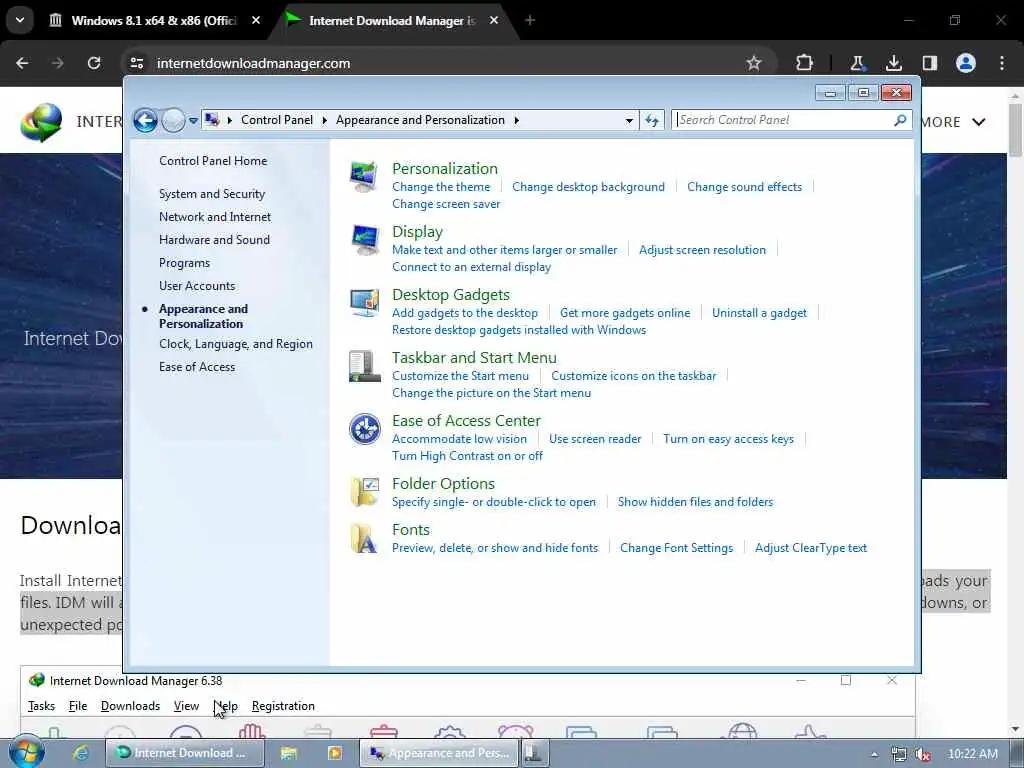This screenshot has height=768, width=1024.
Task: Launch Internet Explorer from the taskbar
Action: (81, 753)
